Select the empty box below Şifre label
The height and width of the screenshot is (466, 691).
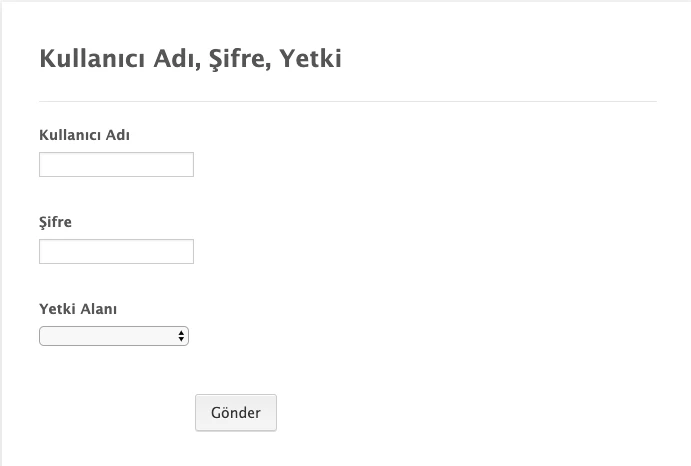116,251
